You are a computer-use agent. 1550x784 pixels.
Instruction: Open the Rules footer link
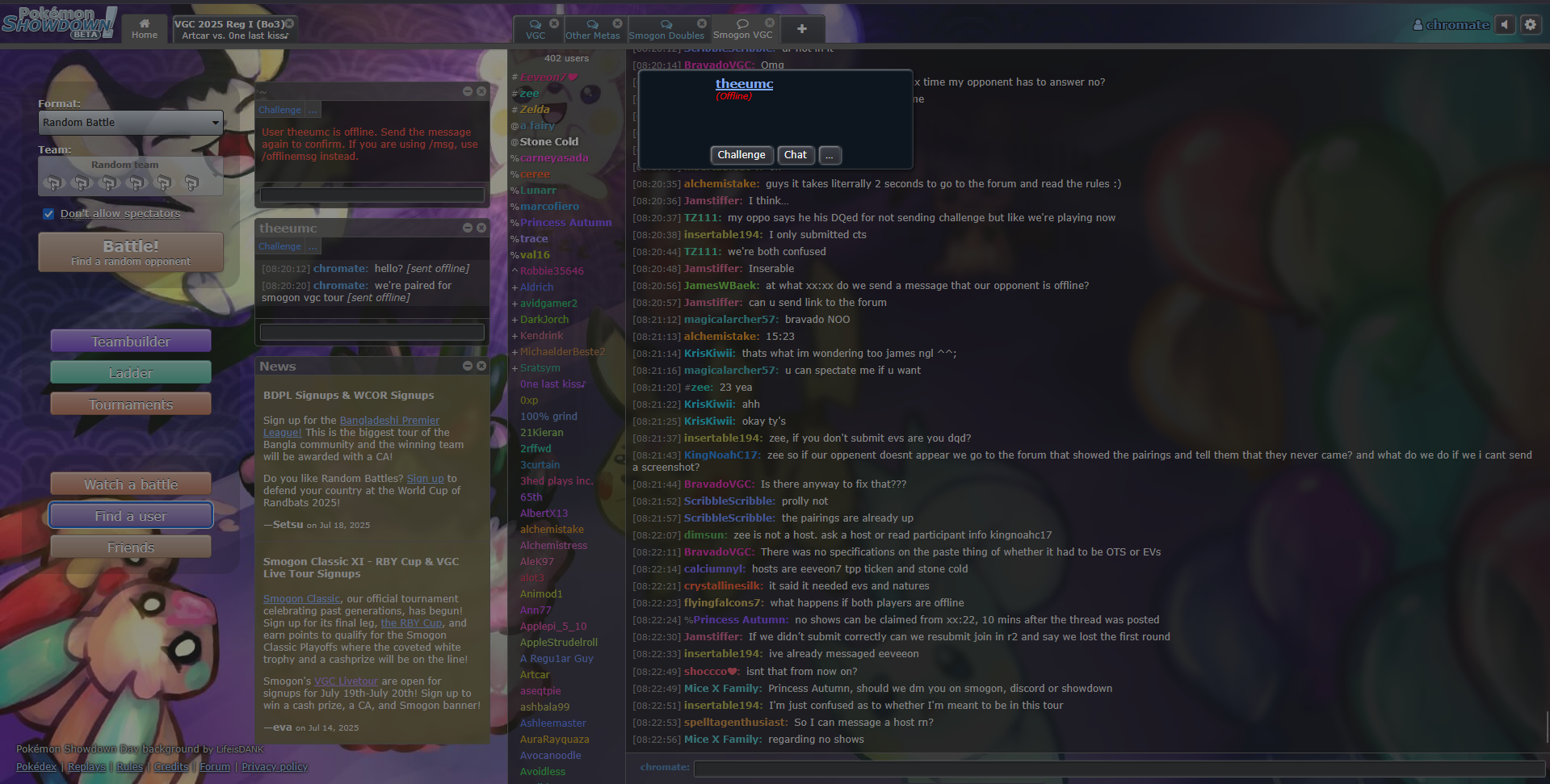coord(130,767)
